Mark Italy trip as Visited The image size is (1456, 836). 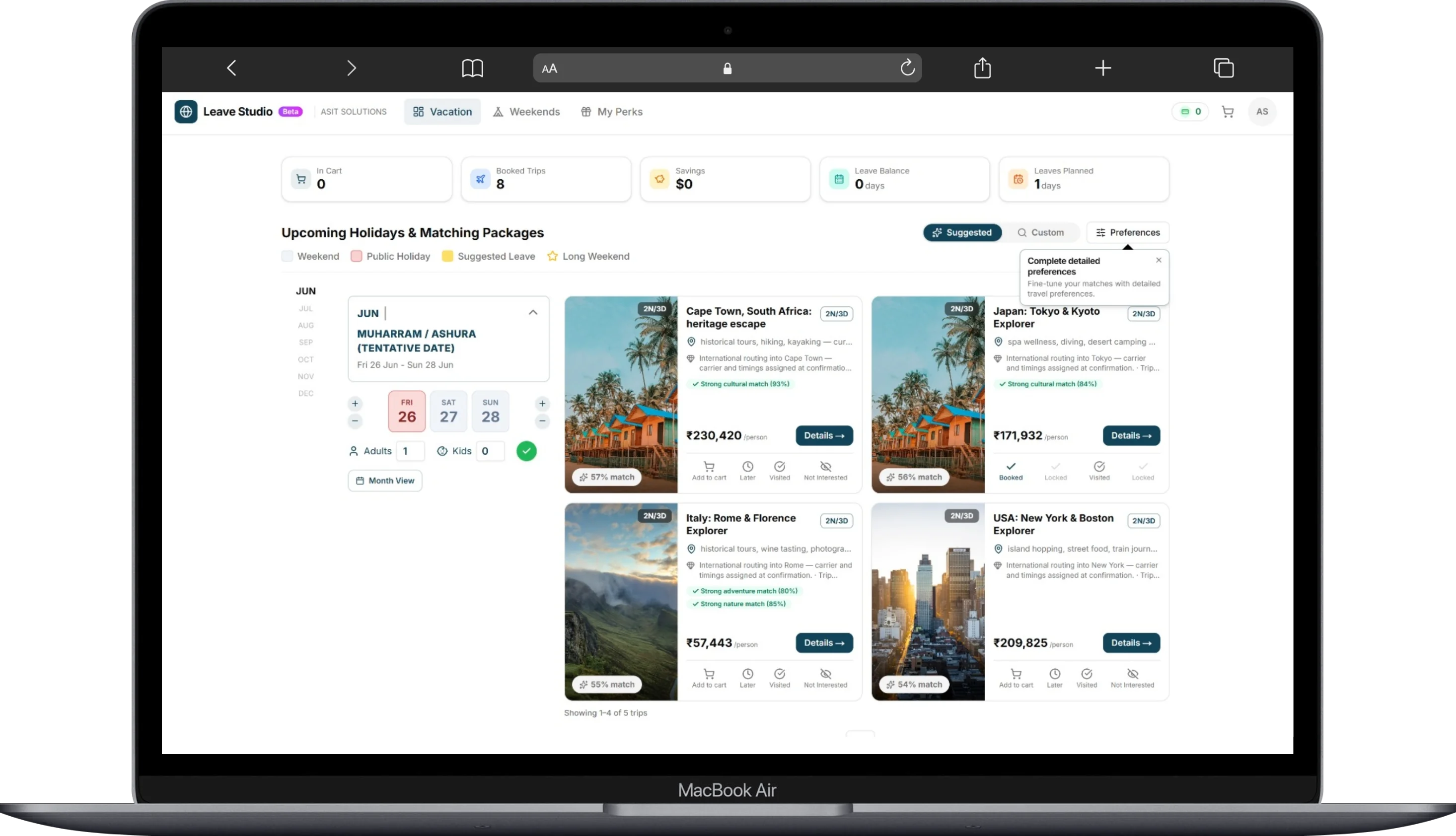(780, 678)
